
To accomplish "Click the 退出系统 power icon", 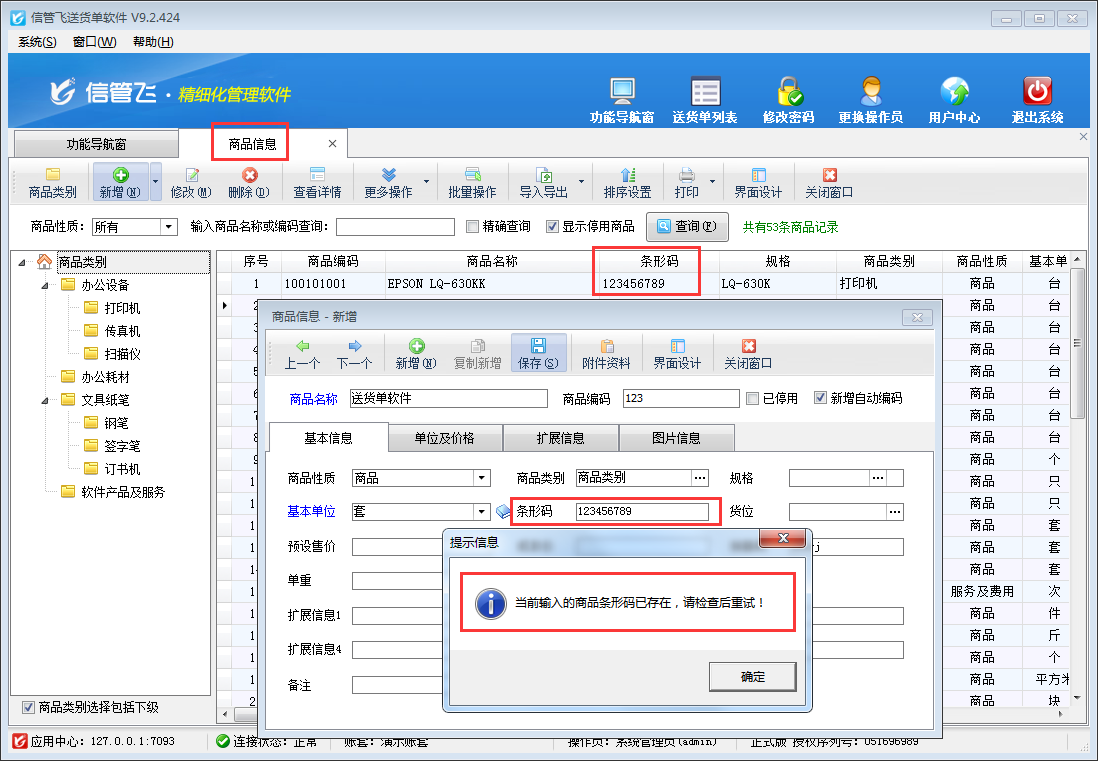I will (1037, 92).
